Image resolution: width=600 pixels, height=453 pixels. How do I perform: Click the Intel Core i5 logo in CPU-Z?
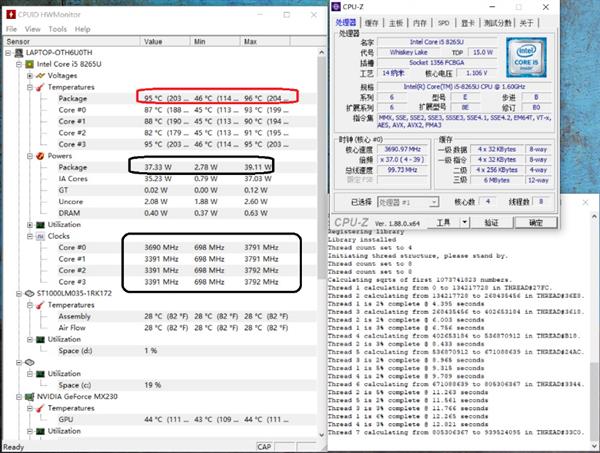pyautogui.click(x=526, y=57)
